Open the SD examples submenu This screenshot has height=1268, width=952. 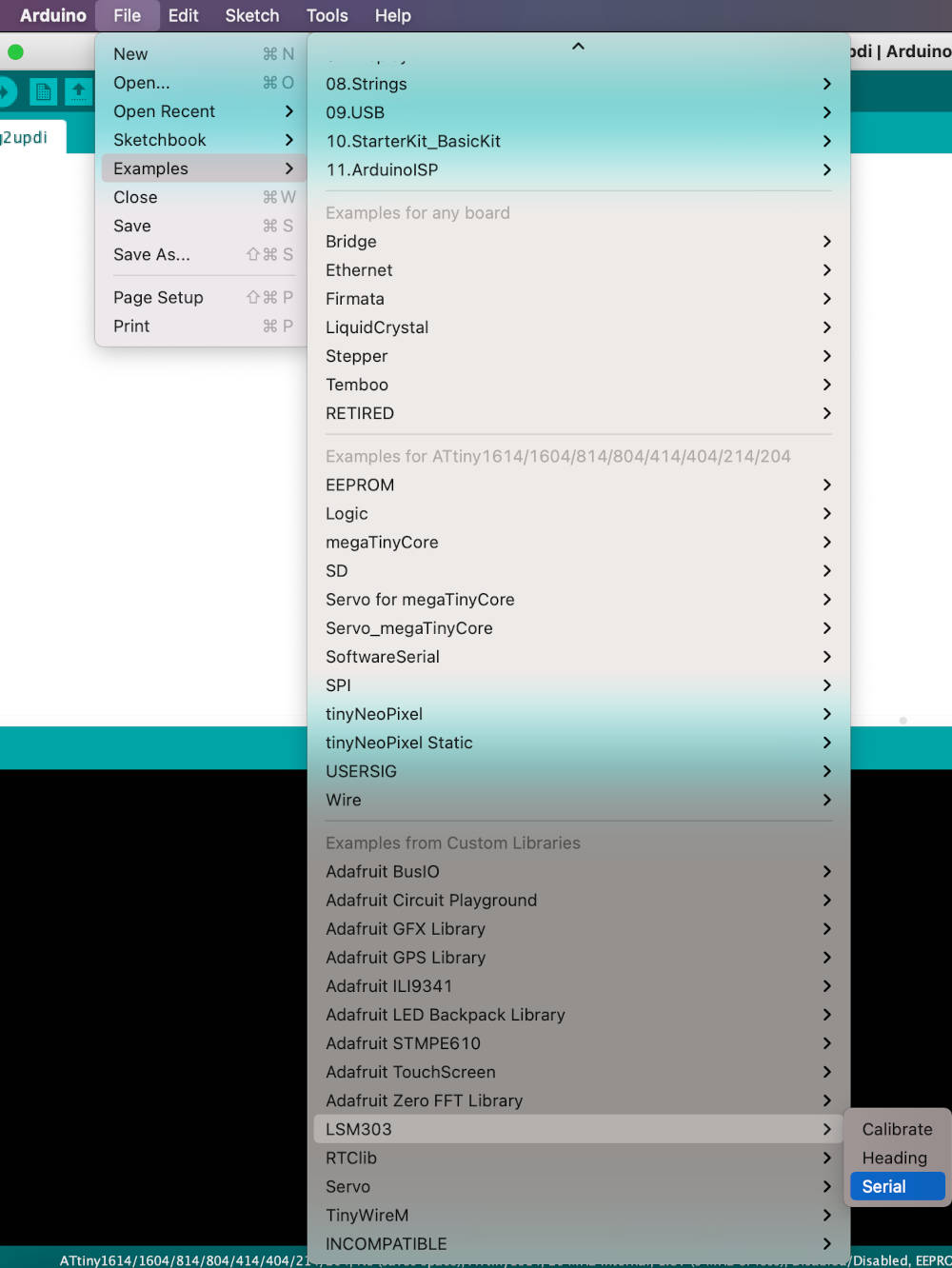coord(578,570)
